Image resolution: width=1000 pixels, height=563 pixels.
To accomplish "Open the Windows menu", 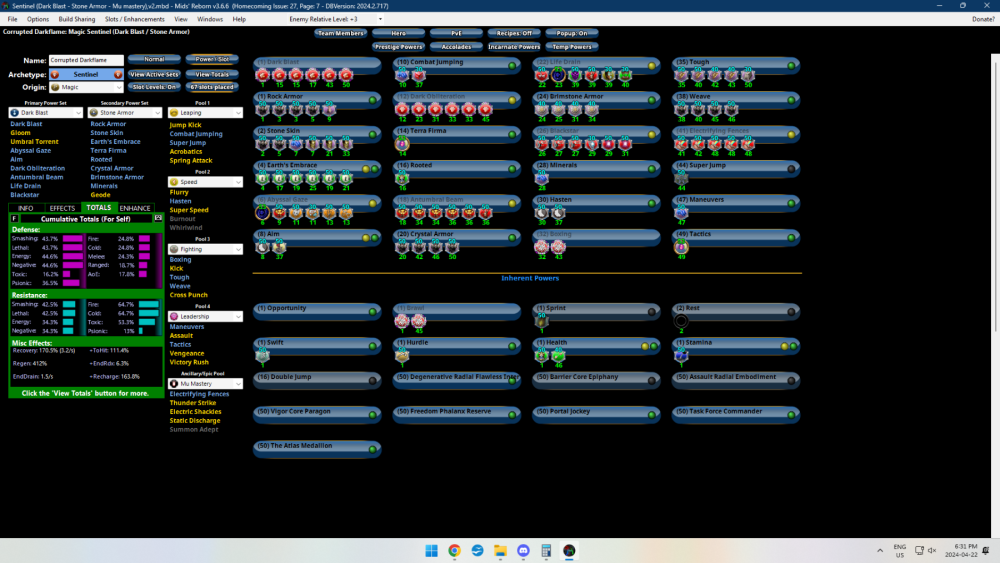I will click(210, 19).
